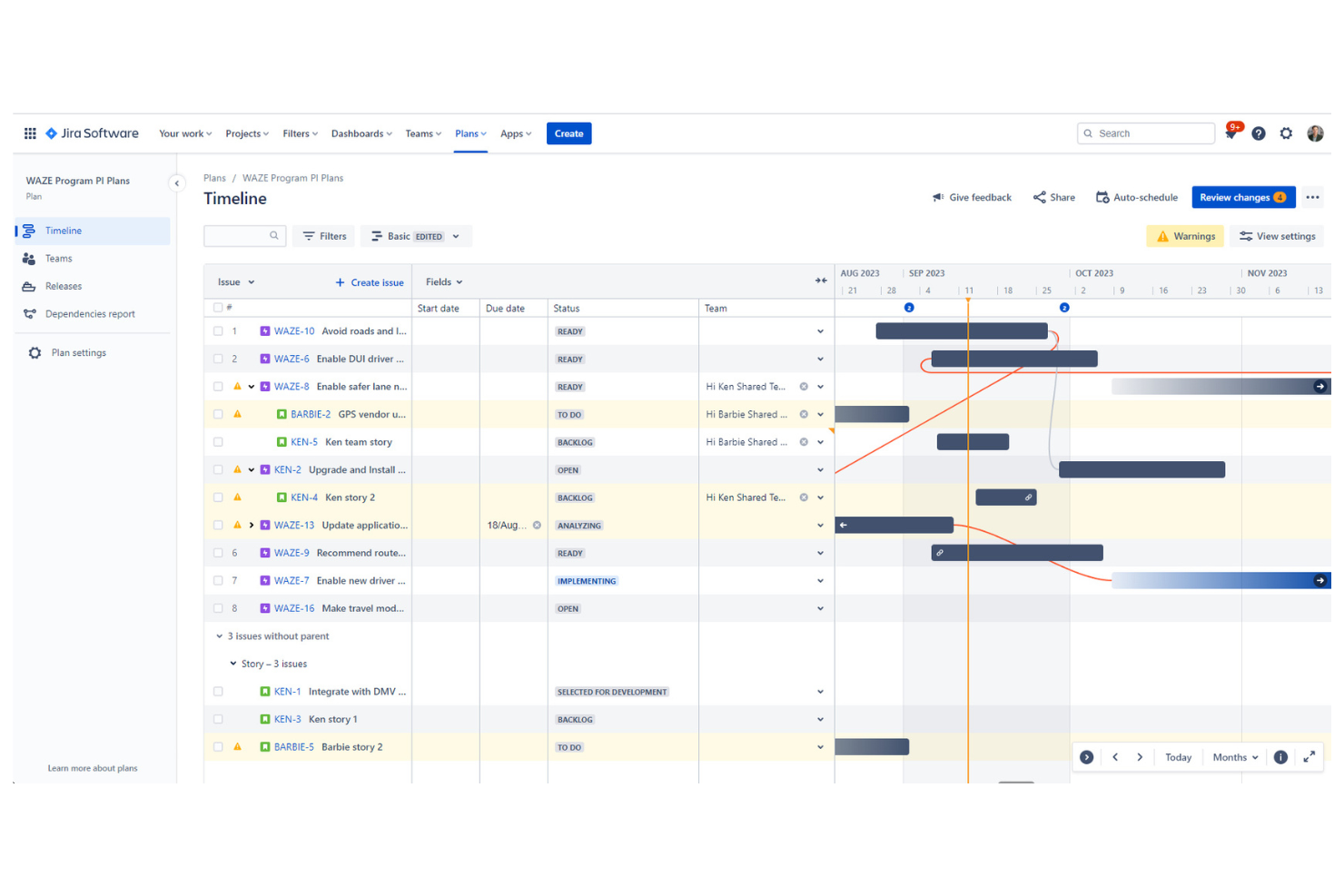Open the notifications bell
The image size is (1344, 896).
[x=1230, y=133]
